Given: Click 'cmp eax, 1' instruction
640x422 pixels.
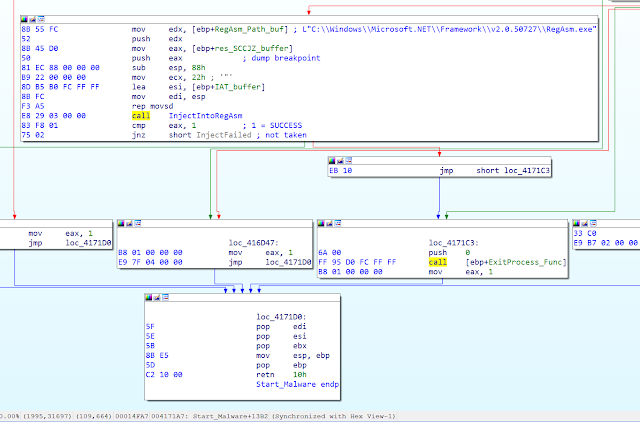Looking at the screenshot, I should [164, 125].
